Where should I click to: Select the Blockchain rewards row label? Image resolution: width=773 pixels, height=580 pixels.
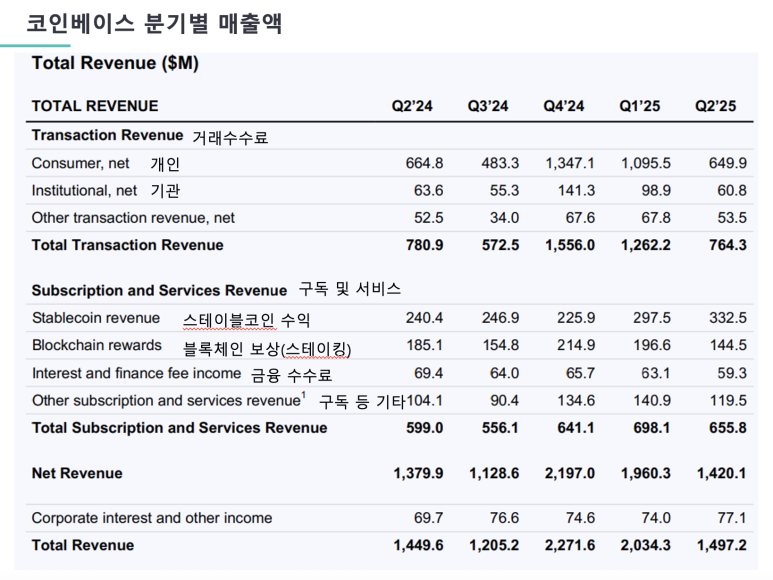coord(96,345)
